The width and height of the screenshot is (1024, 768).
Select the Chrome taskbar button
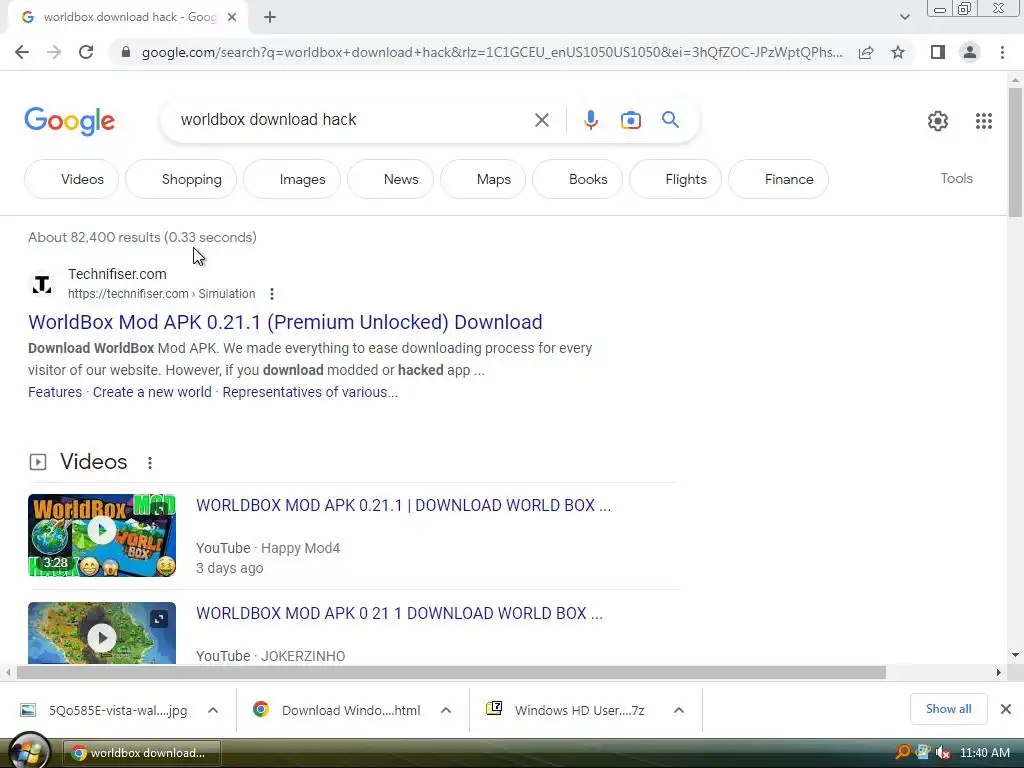click(142, 753)
